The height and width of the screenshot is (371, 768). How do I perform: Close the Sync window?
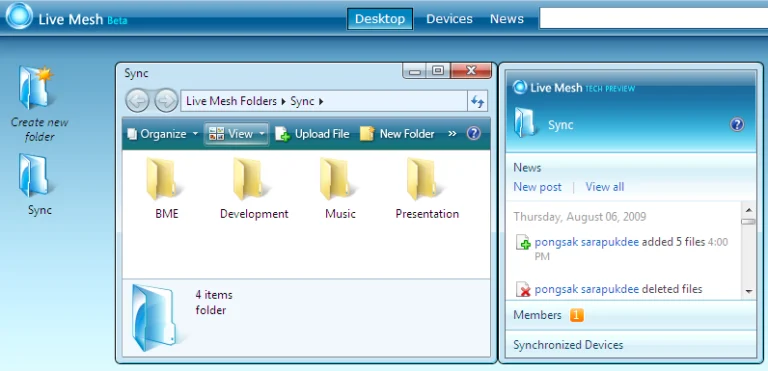point(471,71)
